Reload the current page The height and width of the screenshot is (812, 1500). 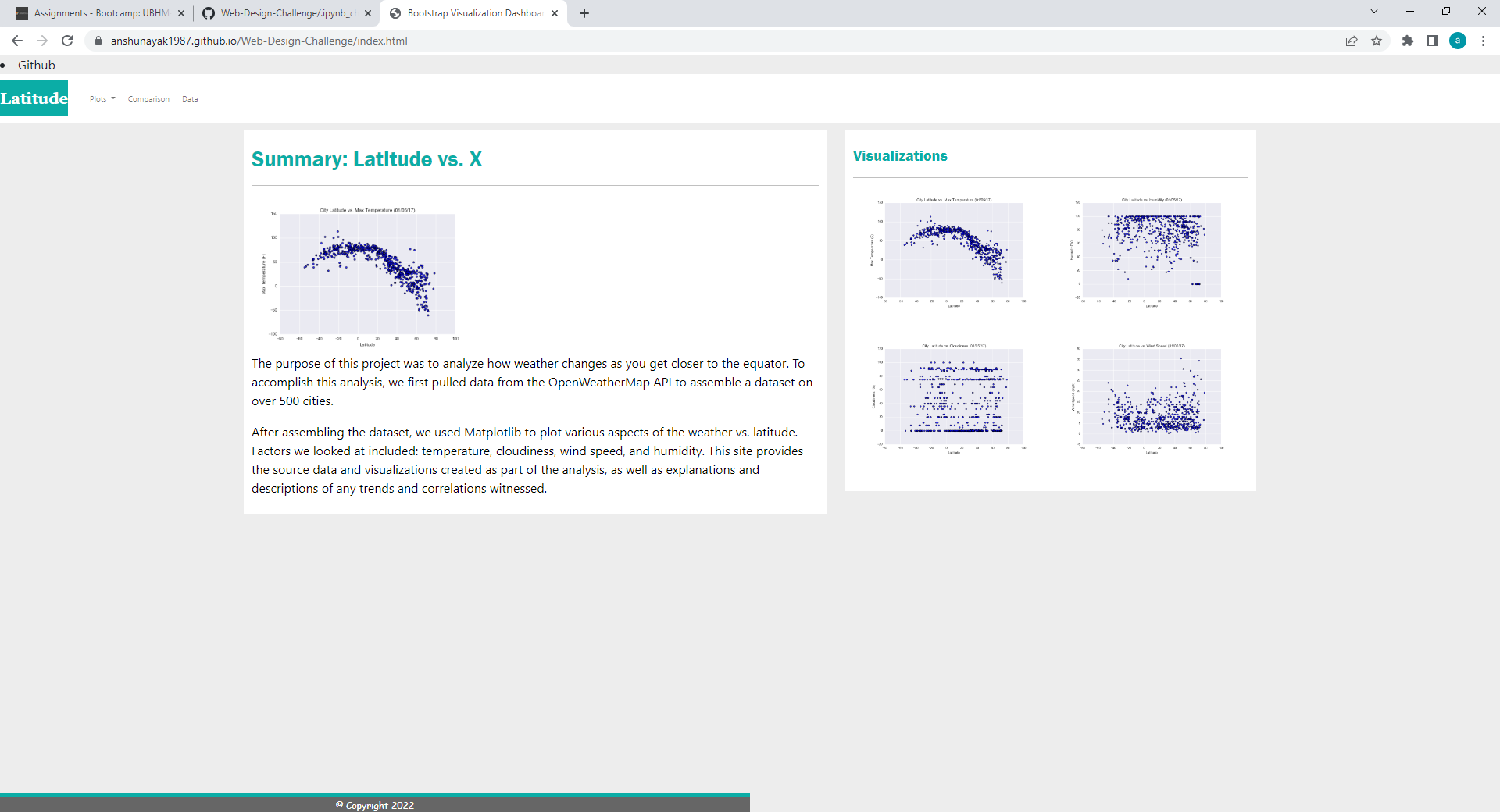(67, 41)
